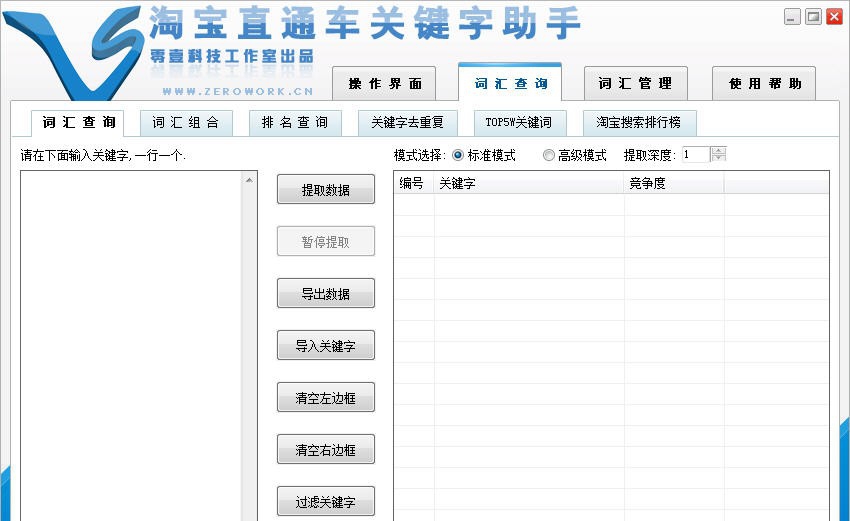Open the 关键字去重复 sub-tab

pos(408,123)
